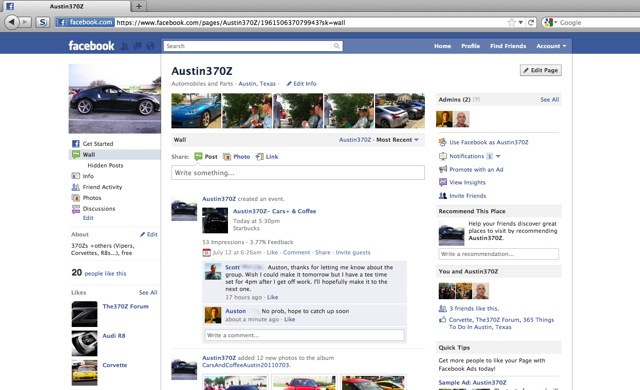
Task: Open The370Z Forum liked page
Action: [x=126, y=306]
